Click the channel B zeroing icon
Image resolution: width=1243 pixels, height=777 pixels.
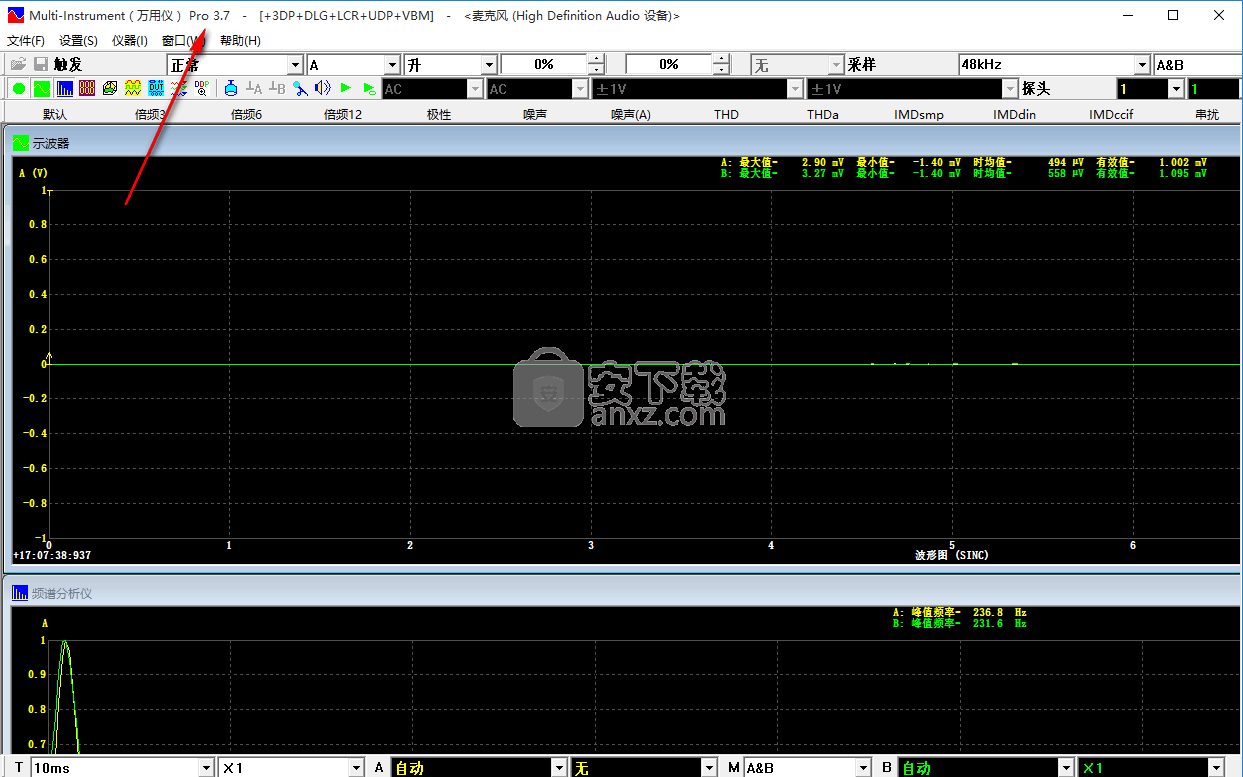pos(277,89)
